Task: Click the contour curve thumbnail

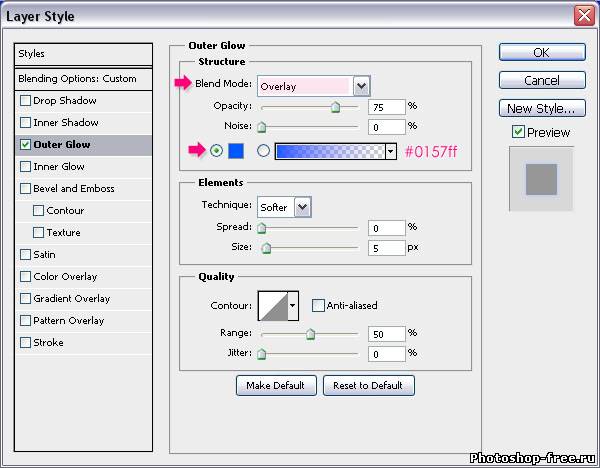Action: coord(272,305)
